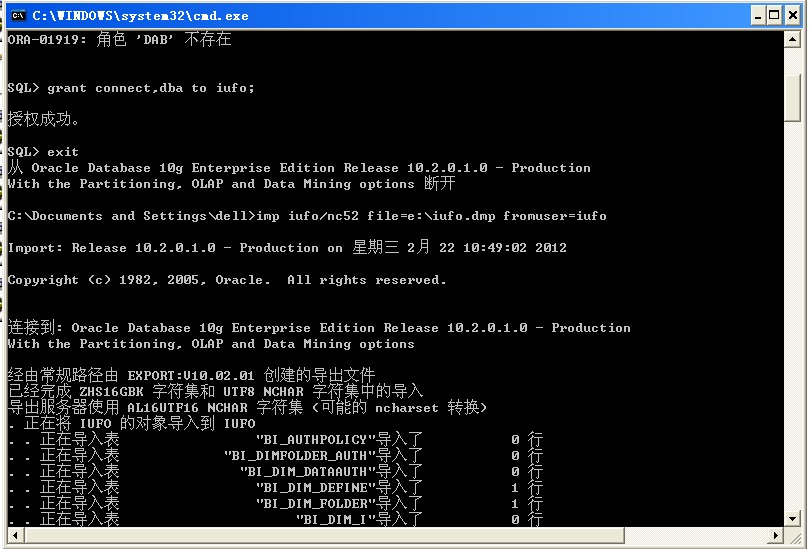
Task: Click the "BI_DIM_FOLDER" table name
Action: (x=315, y=504)
